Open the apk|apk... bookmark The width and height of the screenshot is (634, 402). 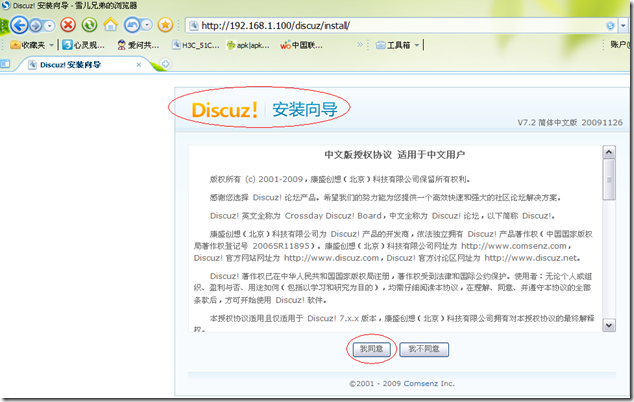tap(248, 45)
